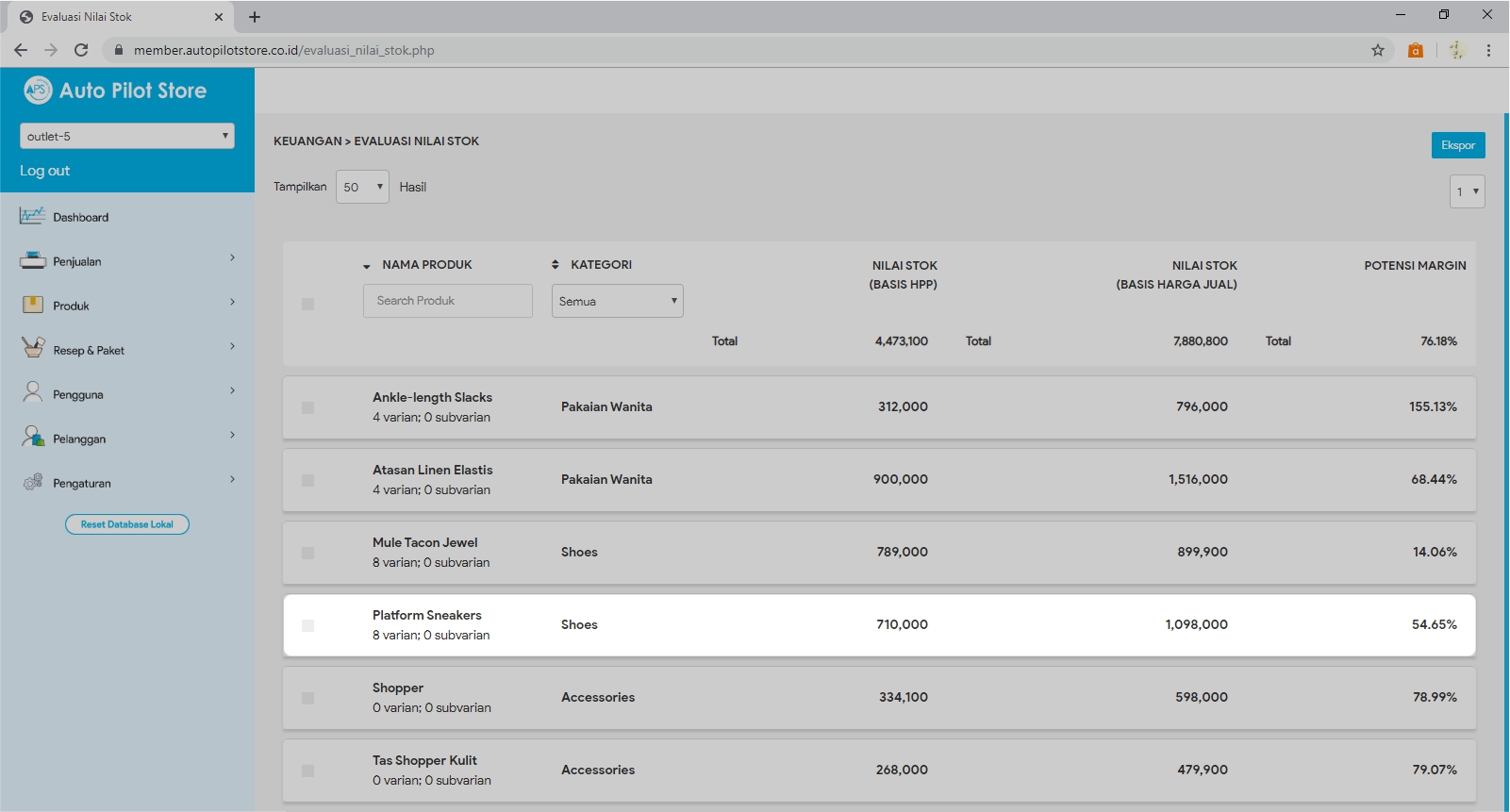Screen dimensions: 1510x812
Task: Click the Penjualan cash register icon
Action: (x=32, y=261)
